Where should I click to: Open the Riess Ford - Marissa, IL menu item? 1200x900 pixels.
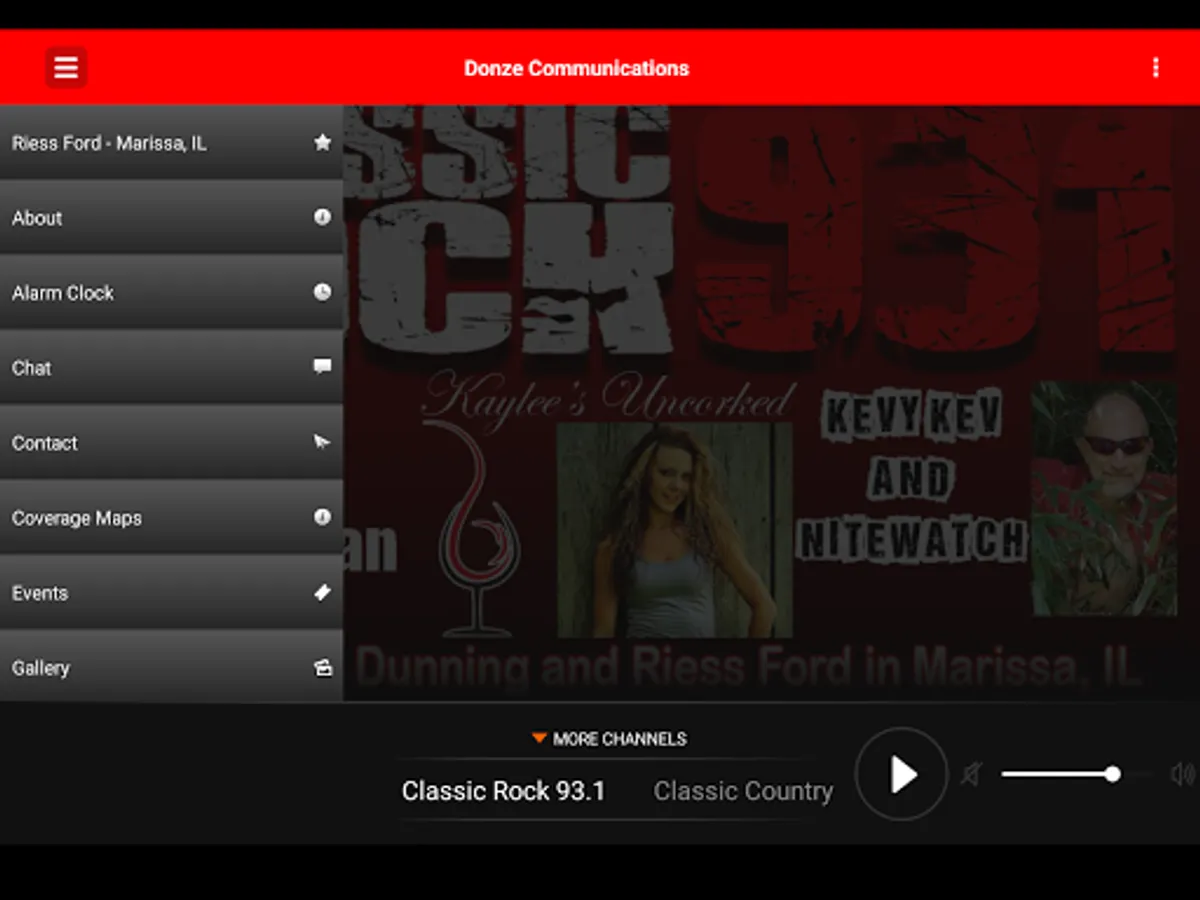(x=171, y=143)
